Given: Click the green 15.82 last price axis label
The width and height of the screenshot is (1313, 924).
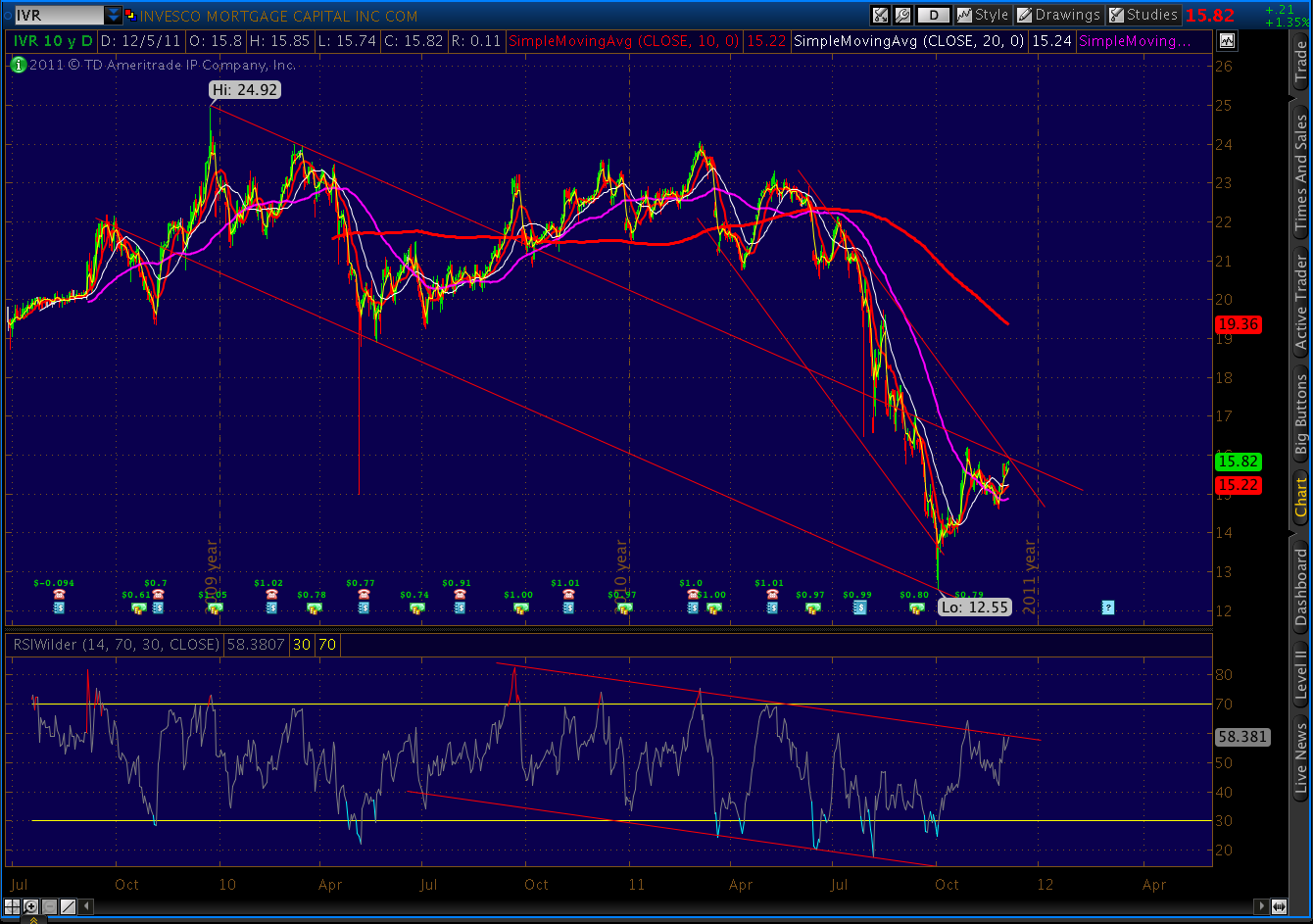Looking at the screenshot, I should [x=1237, y=461].
